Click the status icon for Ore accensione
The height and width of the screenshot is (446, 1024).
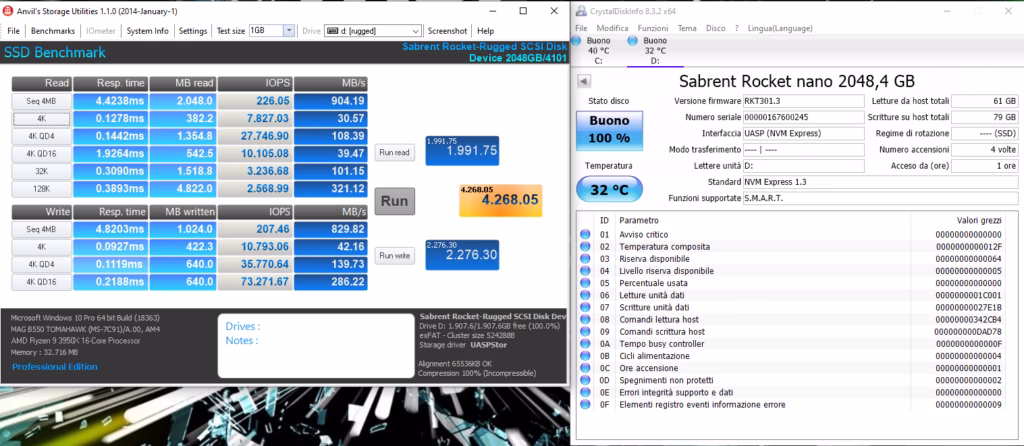(585, 368)
